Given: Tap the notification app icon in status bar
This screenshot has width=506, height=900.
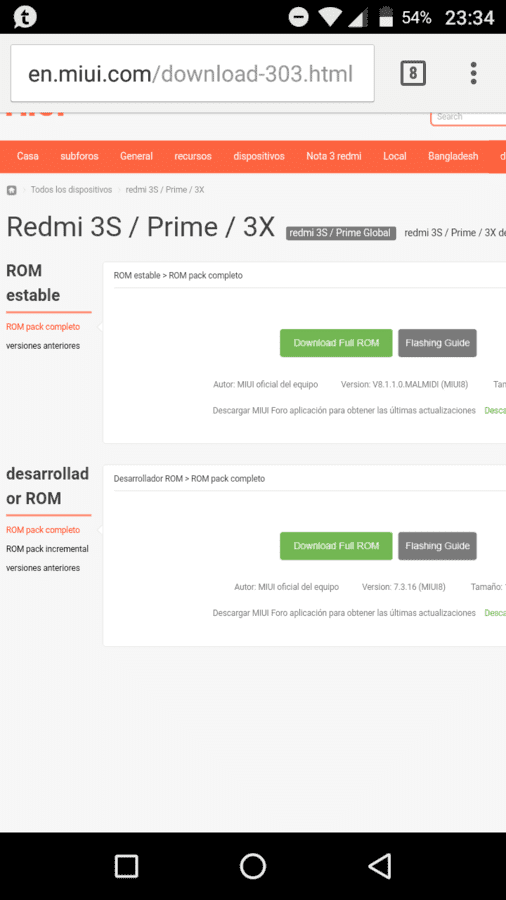Looking at the screenshot, I should (x=25, y=17).
